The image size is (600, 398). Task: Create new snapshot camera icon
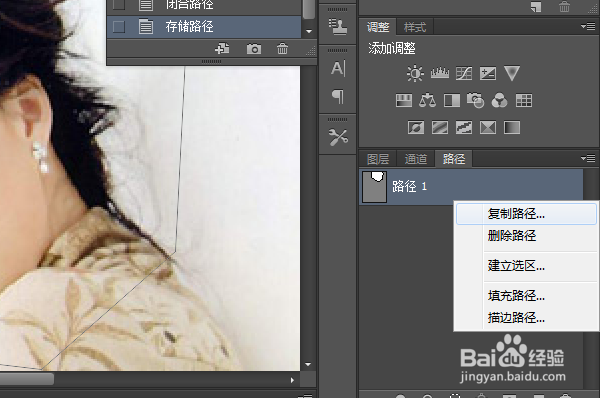point(254,49)
